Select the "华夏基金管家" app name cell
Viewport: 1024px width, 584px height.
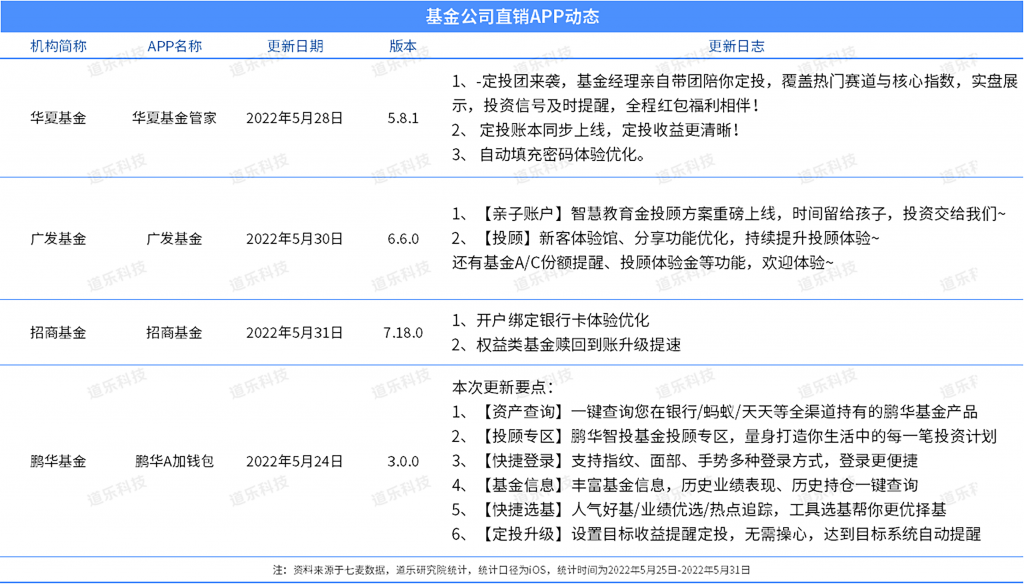pyautogui.click(x=174, y=118)
